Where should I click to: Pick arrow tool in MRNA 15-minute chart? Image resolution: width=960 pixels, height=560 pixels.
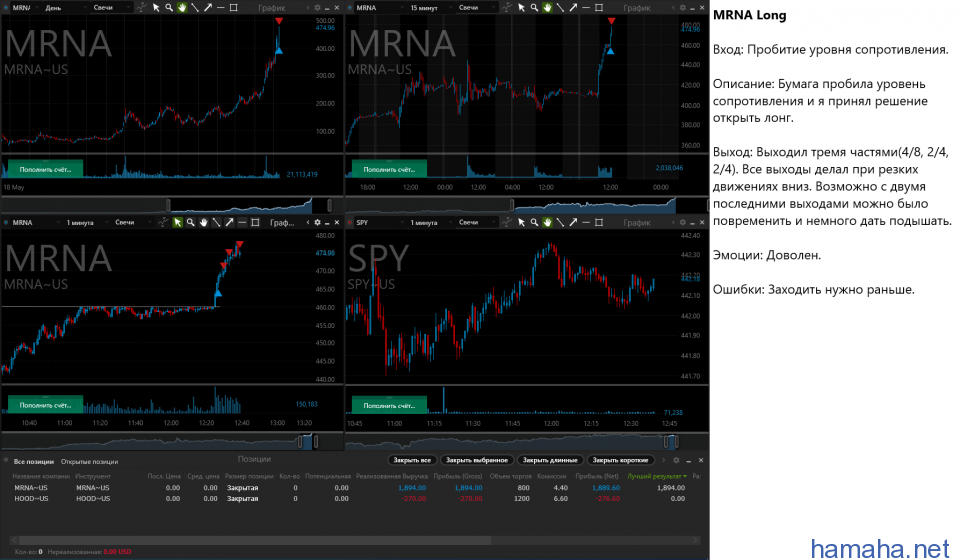(x=573, y=7)
